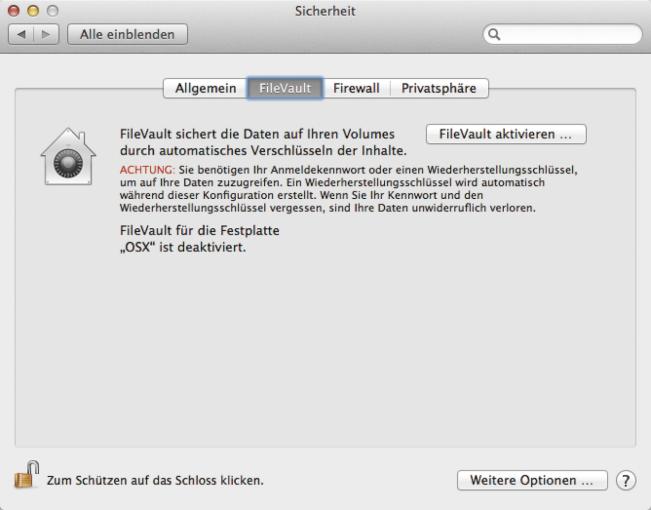This screenshot has width=651, height=510.
Task: Click the FileVault house safe icon
Action: coord(69,156)
